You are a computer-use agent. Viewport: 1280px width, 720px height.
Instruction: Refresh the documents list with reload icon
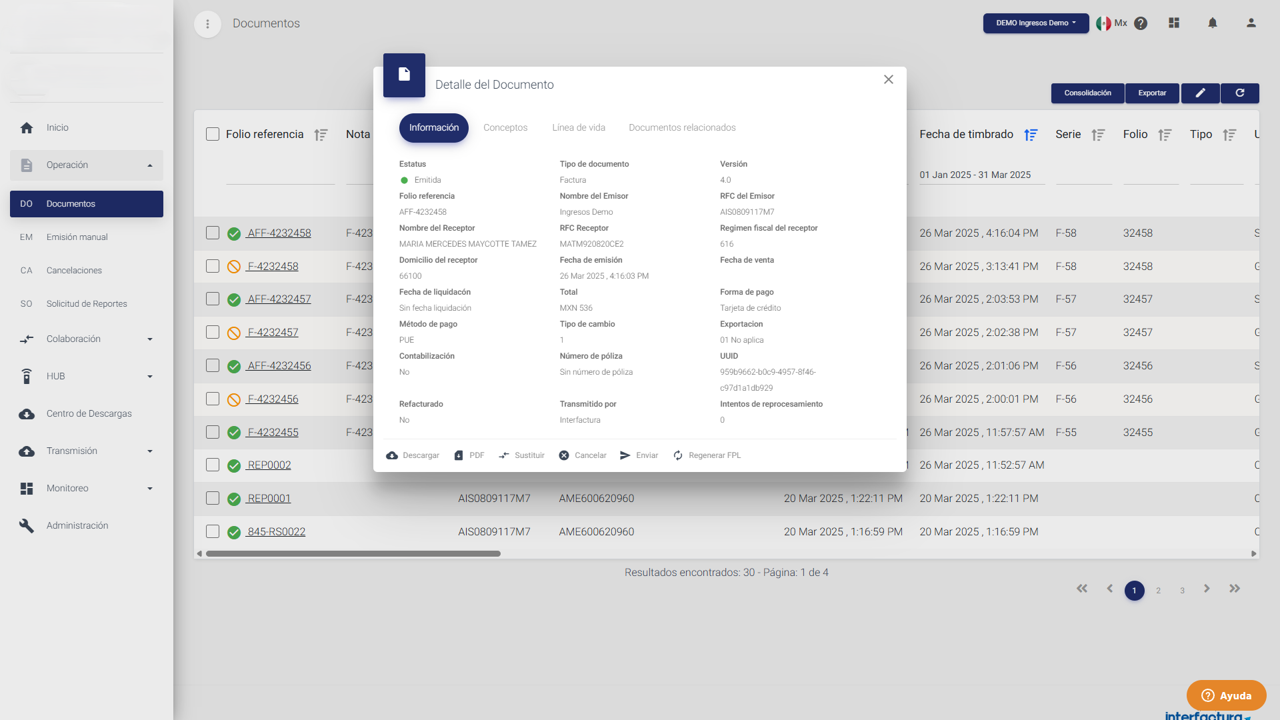[1240, 92]
